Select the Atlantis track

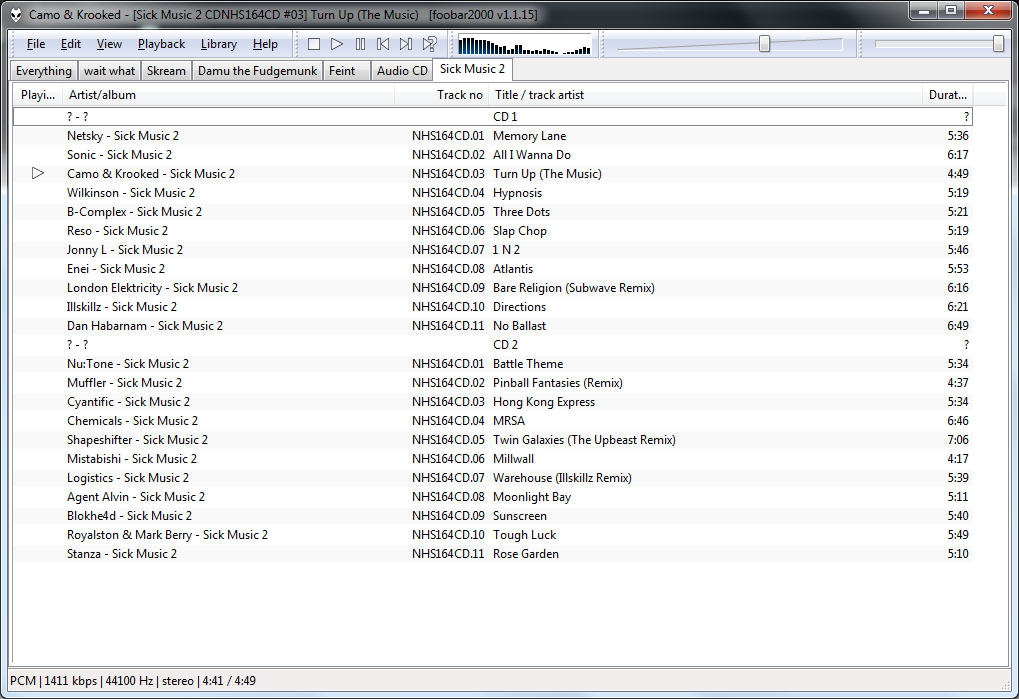coord(493,269)
